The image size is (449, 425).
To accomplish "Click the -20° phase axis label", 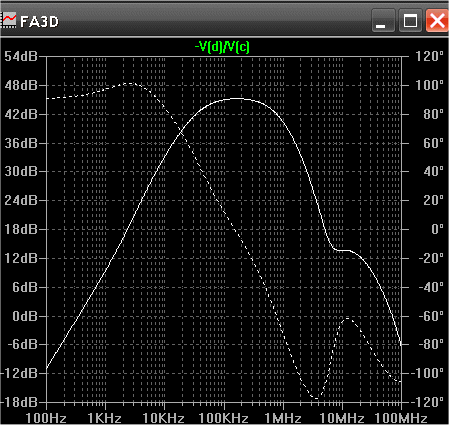I will [431, 258].
